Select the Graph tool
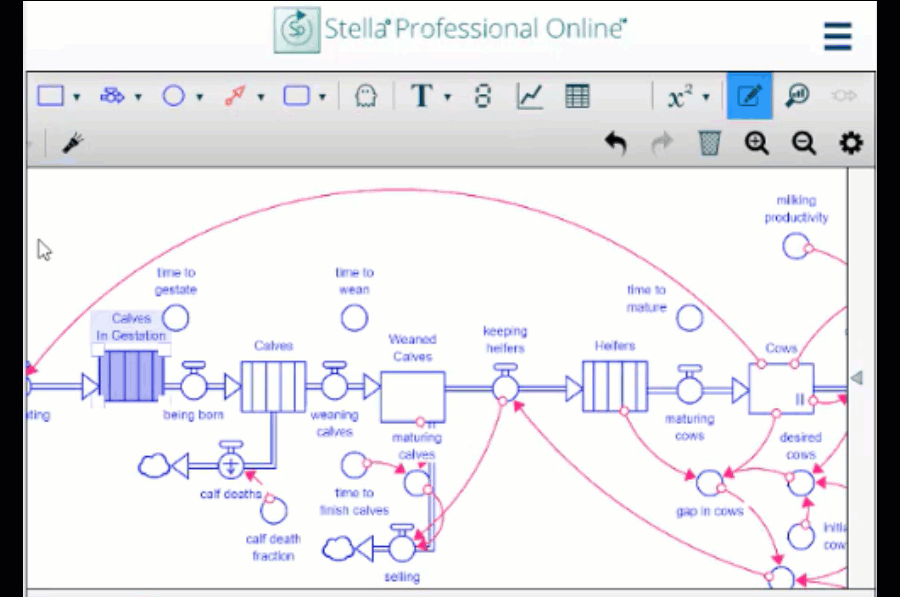The height and width of the screenshot is (597, 900). (529, 96)
